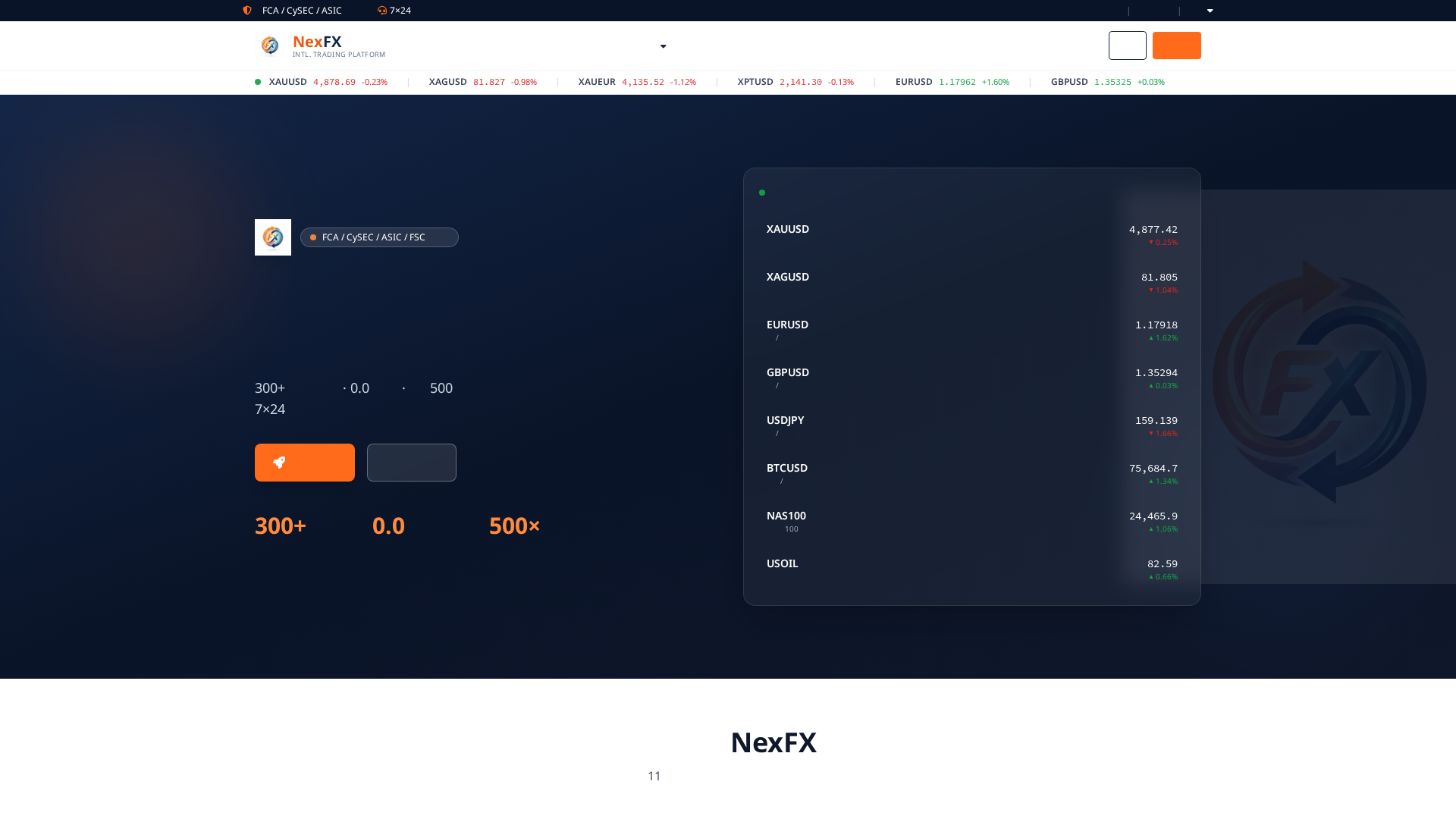Expand the navigation dropdown caret in header
Screen dimensions: 1456x819
pos(664,46)
